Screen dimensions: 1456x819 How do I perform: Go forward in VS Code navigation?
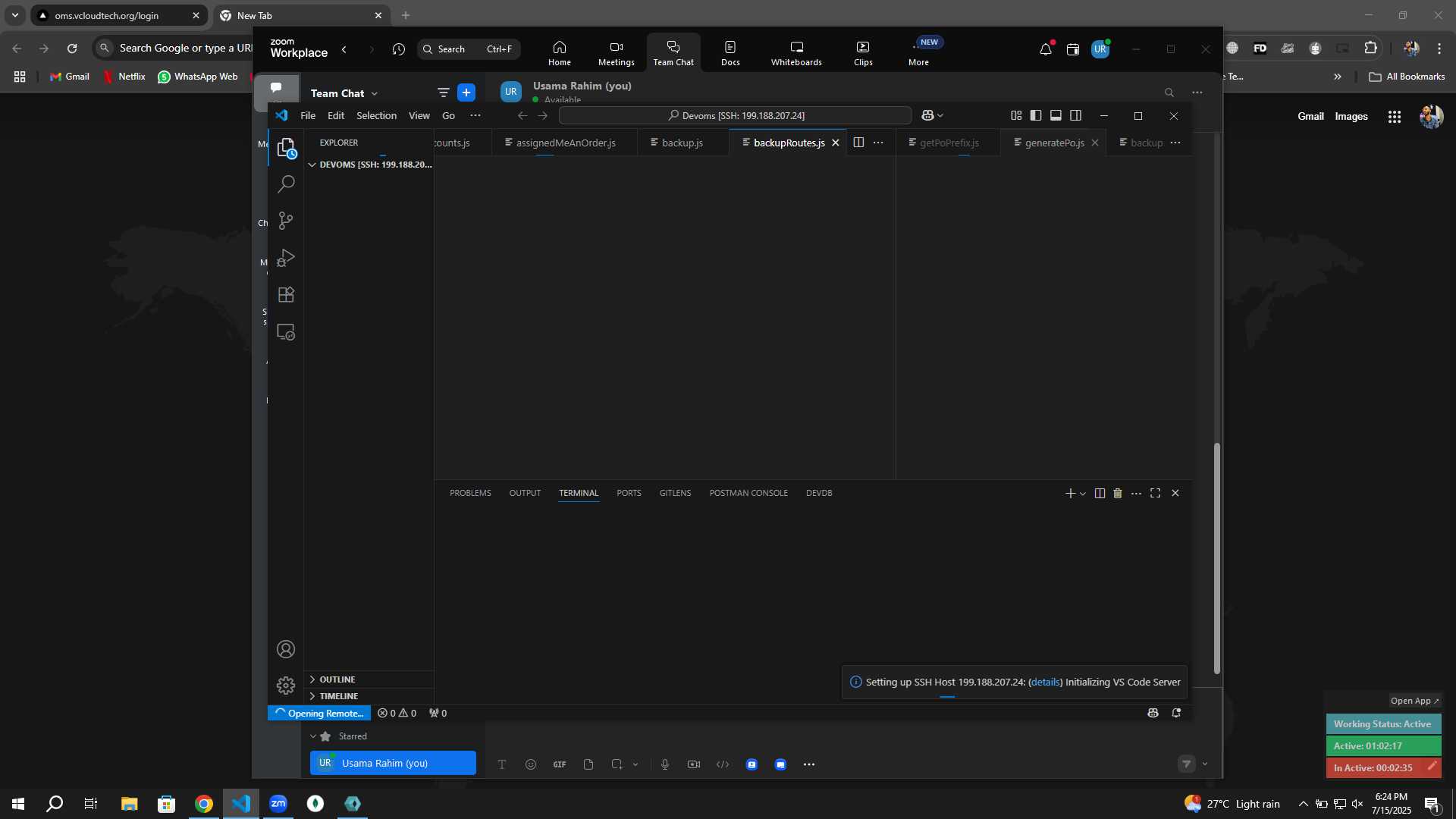(x=542, y=115)
